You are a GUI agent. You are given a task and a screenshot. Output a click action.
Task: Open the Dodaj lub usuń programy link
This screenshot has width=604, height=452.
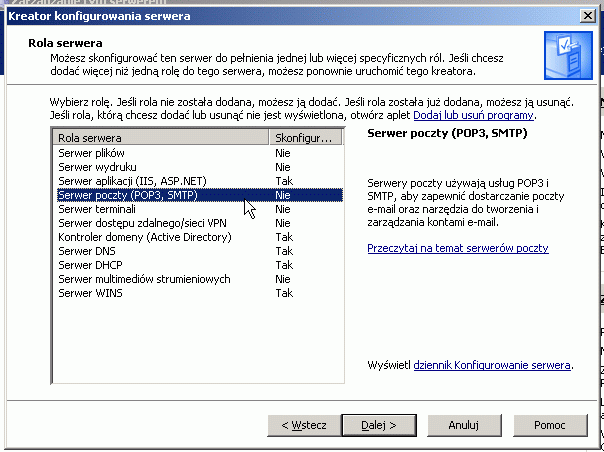473,115
